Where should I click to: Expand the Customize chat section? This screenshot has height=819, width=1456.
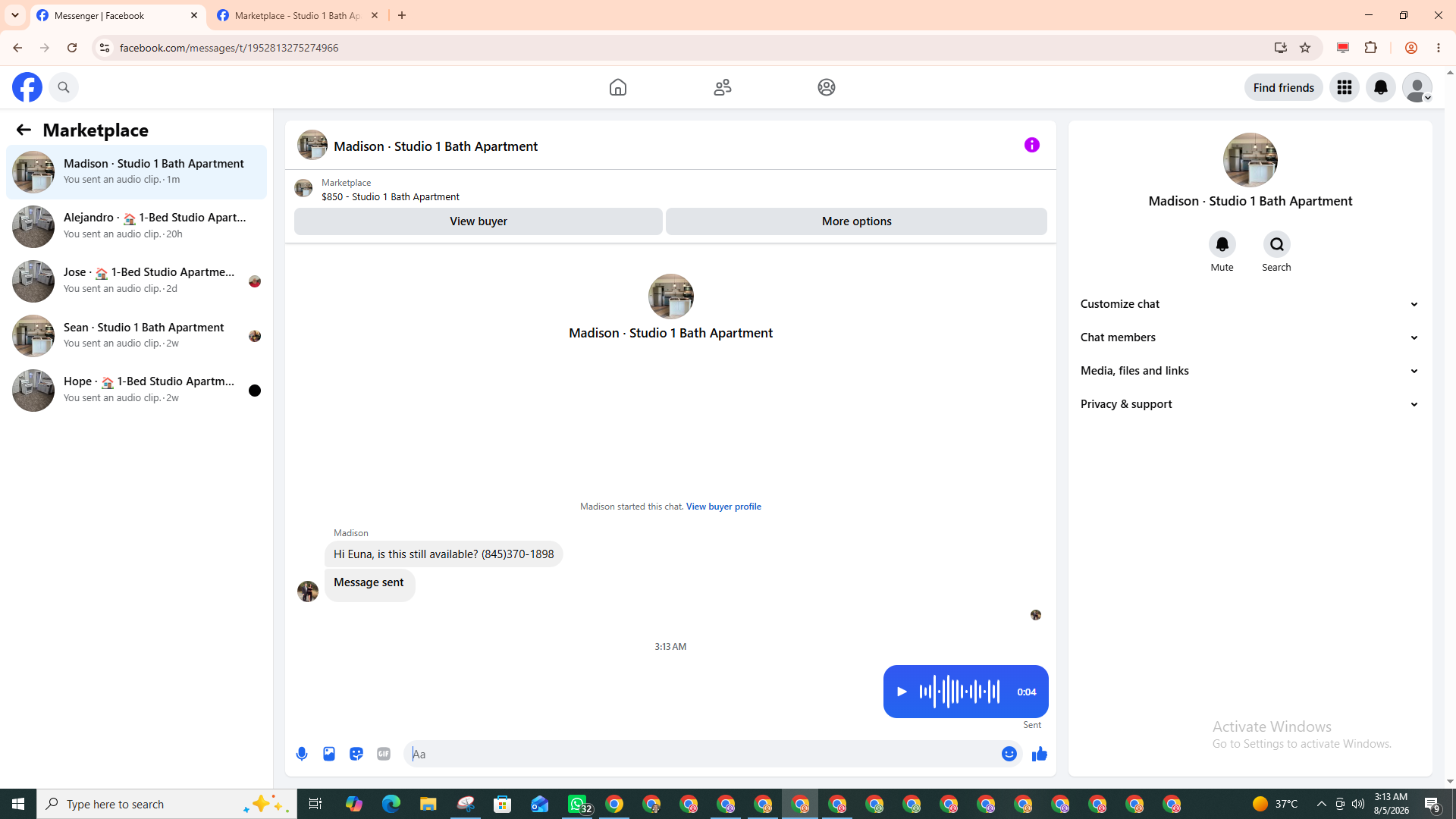(x=1250, y=304)
